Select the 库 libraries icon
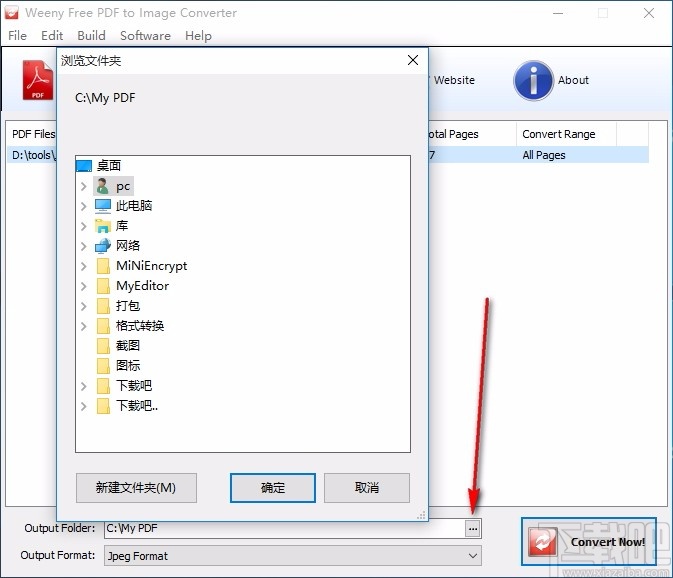Image resolution: width=673 pixels, height=578 pixels. point(103,226)
